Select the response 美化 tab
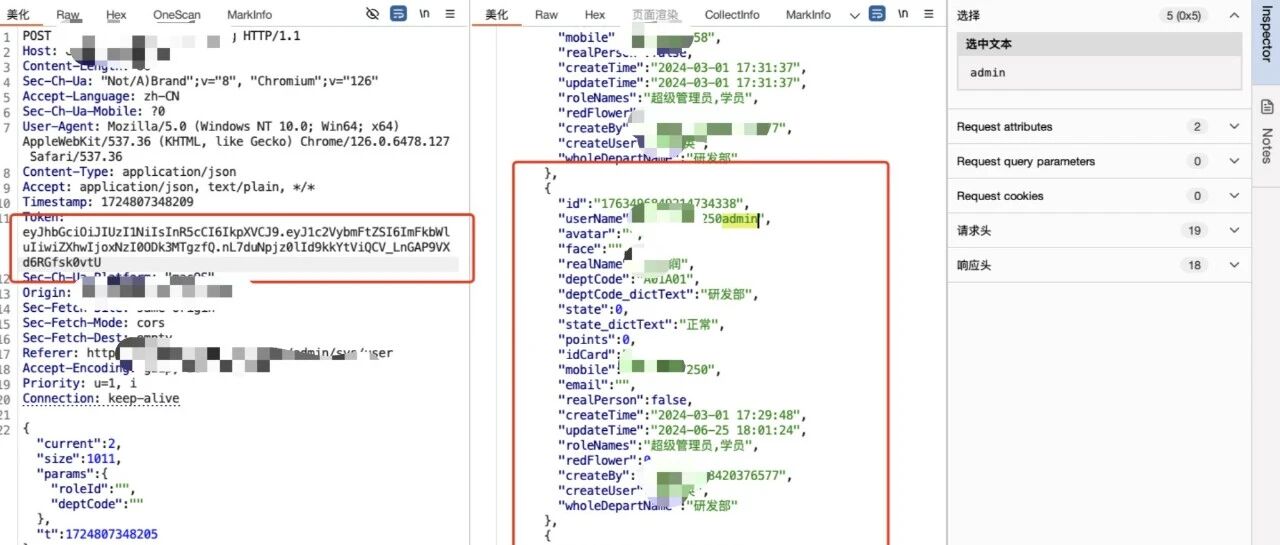Screen dimensions: 1280x545 tap(497, 15)
